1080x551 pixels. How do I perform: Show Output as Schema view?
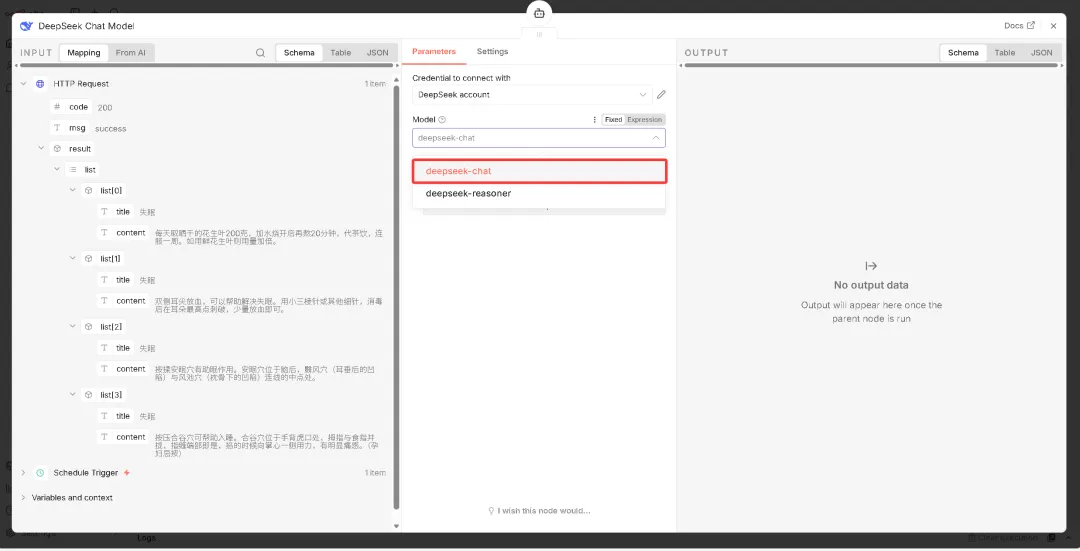pos(963,52)
